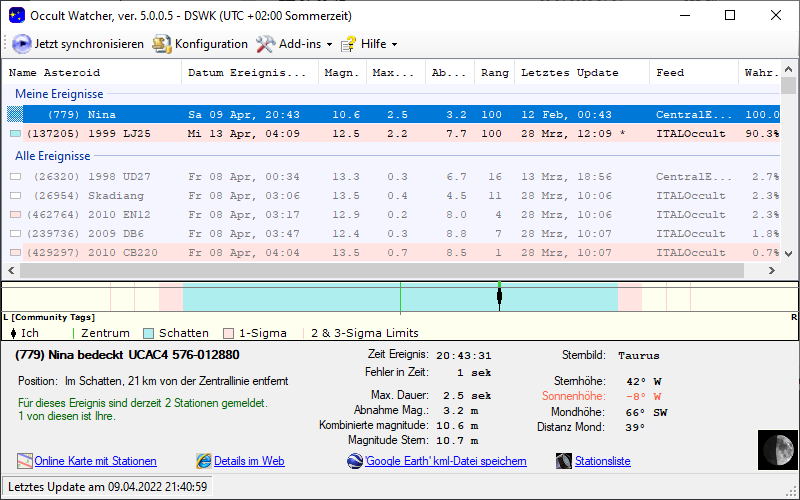This screenshot has width=800, height=500.
Task: Toggle the marker box for (462764) 2010 EN12
Action: pyautogui.click(x=15, y=215)
